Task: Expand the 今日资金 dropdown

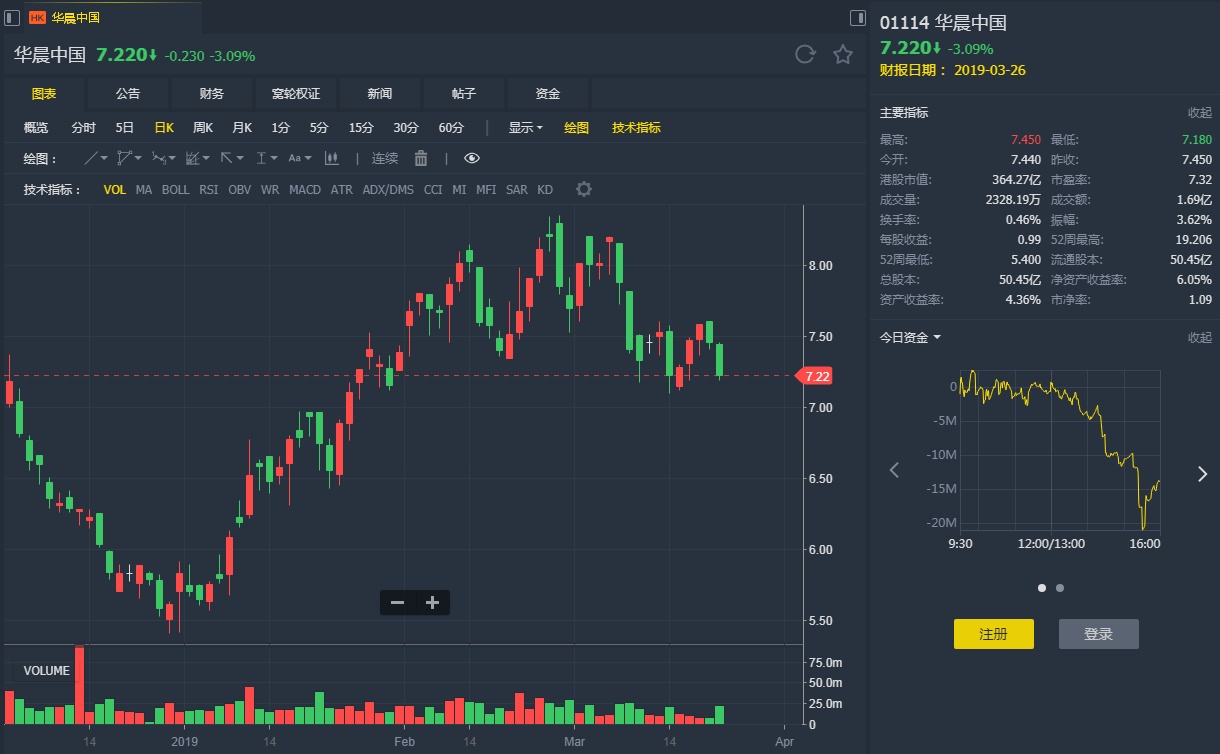Action: [x=910, y=338]
